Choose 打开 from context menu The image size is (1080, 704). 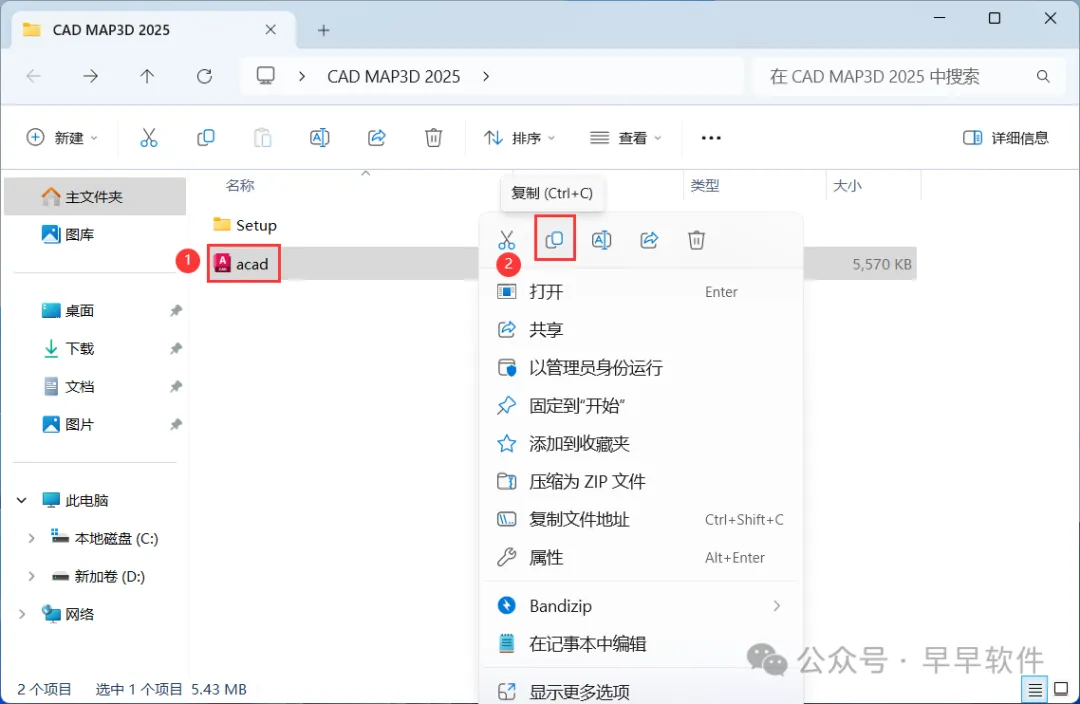pos(641,291)
